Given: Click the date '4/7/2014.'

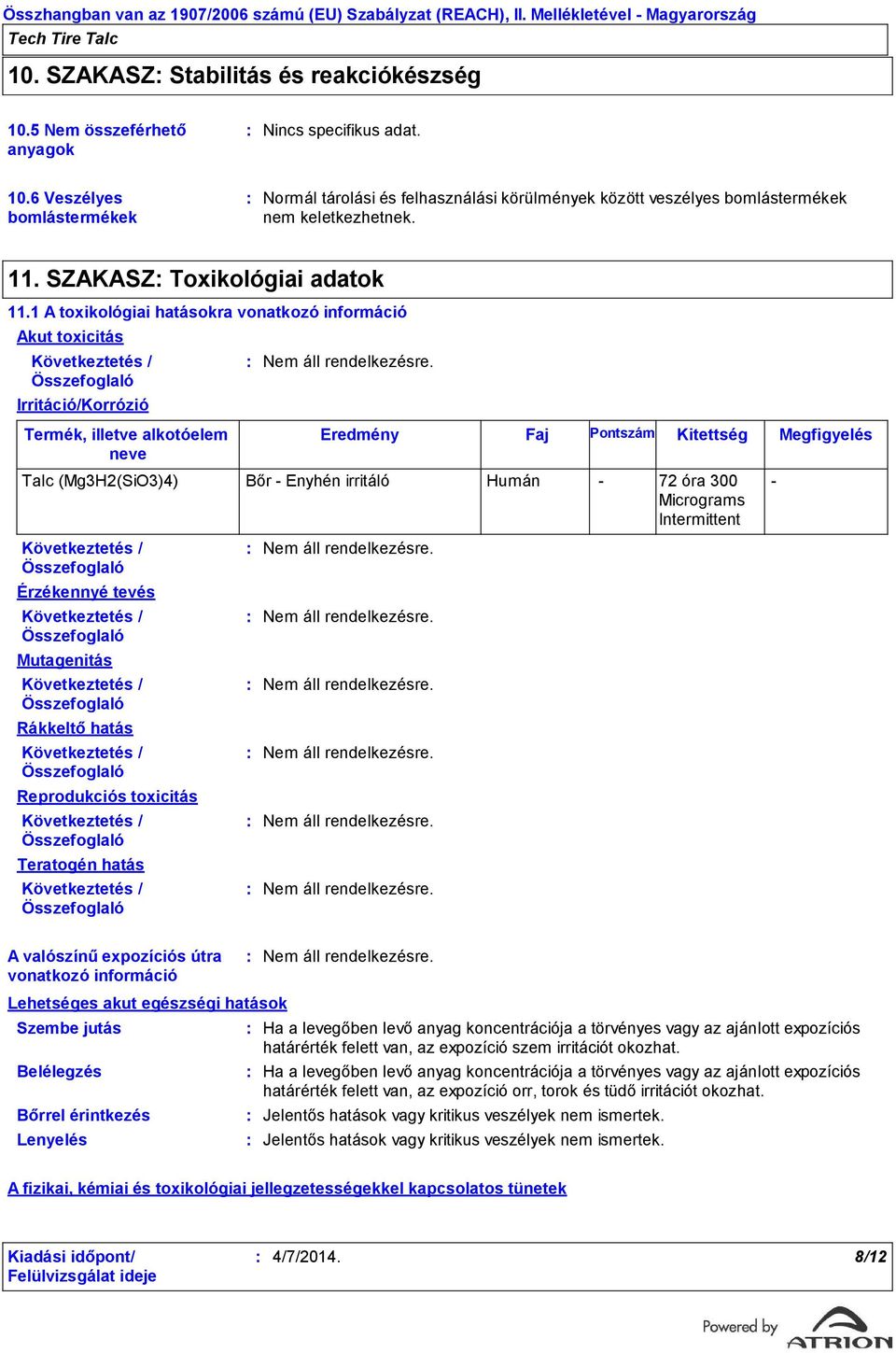Looking at the screenshot, I should [306, 1257].
